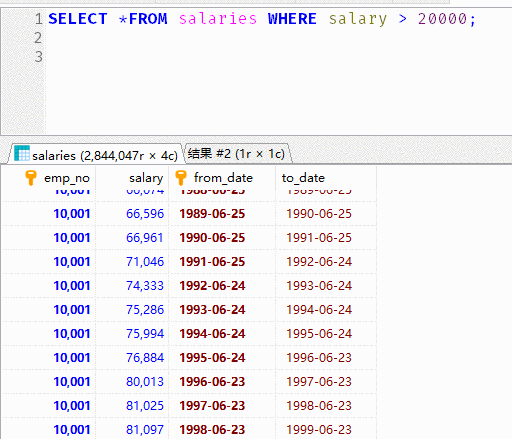Image resolution: width=512 pixels, height=439 pixels.
Task: Select salary cell 80,013
Action: [132, 382]
